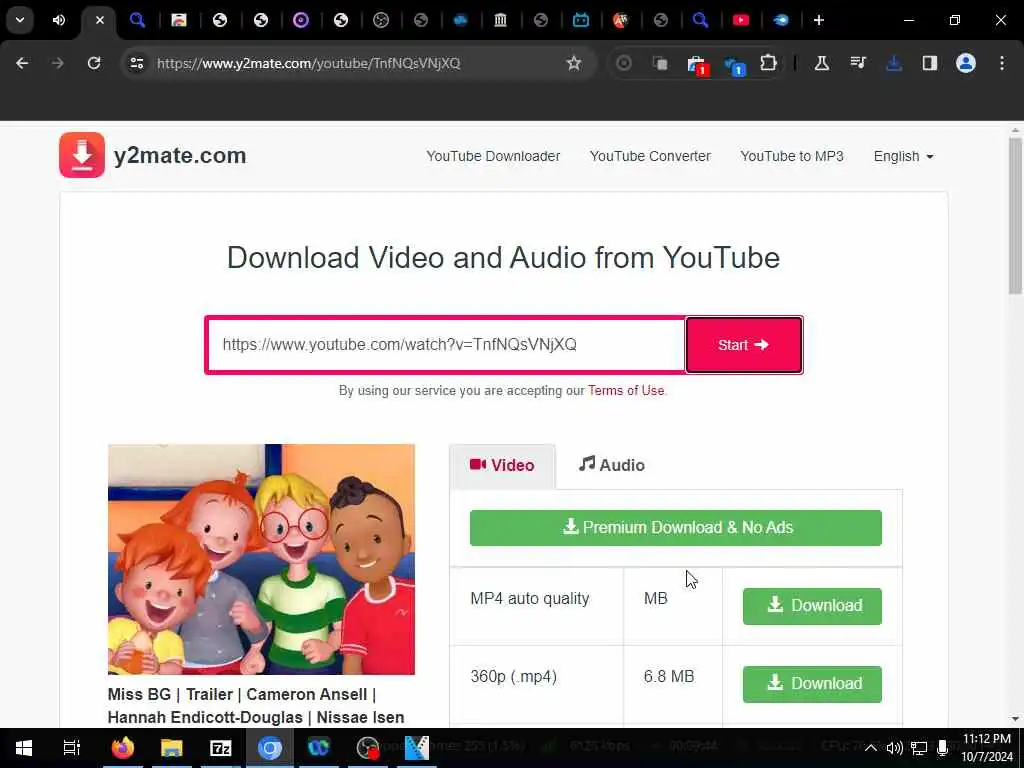Open the Terms of Use link

[x=626, y=391]
